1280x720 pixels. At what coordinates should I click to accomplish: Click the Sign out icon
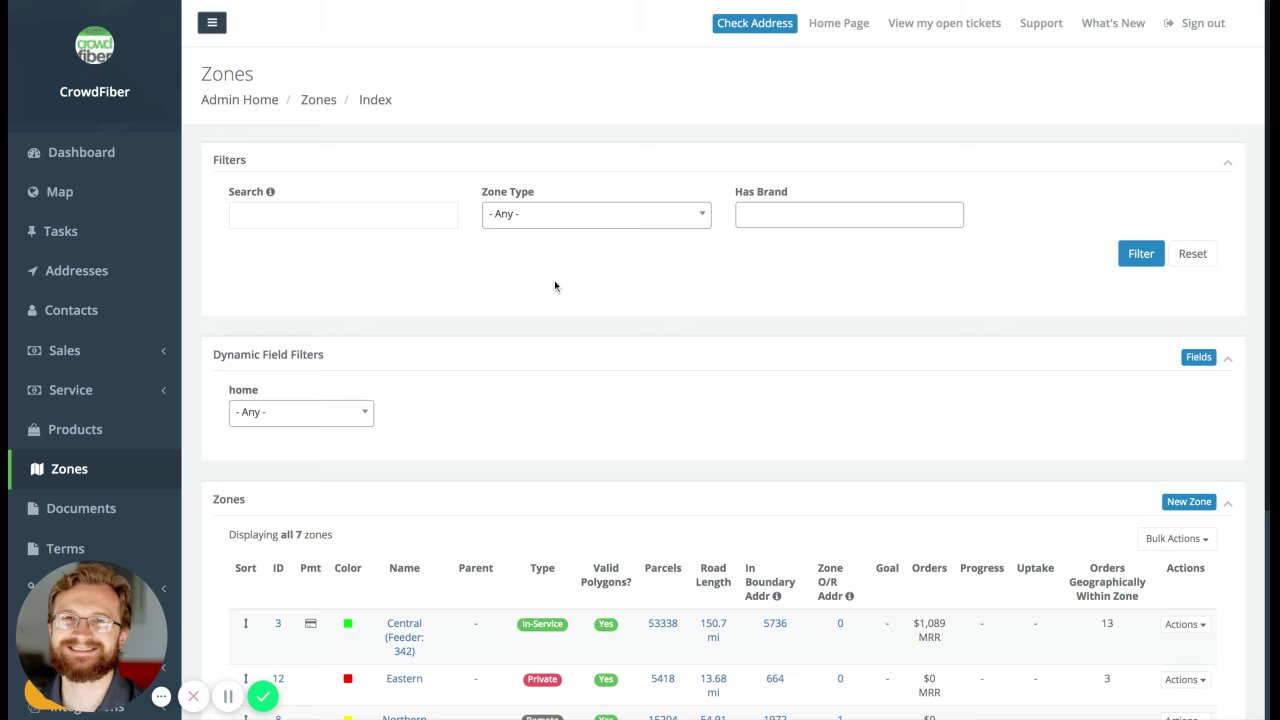[1169, 23]
